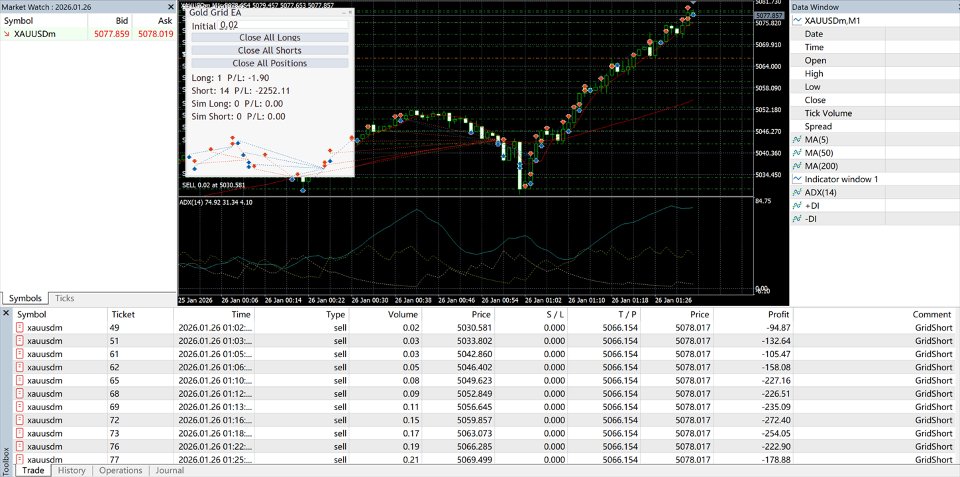Click order icon for ticket 49
The width and height of the screenshot is (960, 477).
pos(20,328)
